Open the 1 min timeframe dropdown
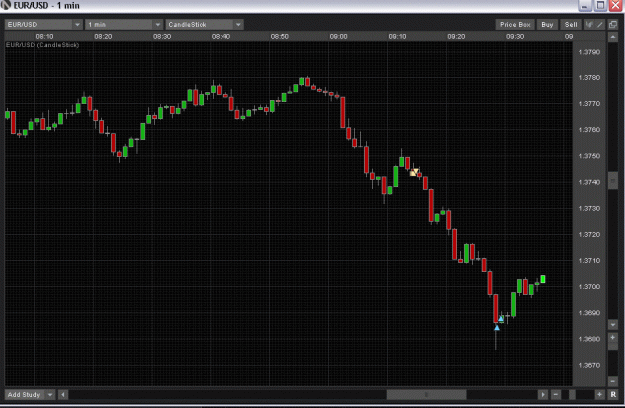Image resolution: width=625 pixels, height=408 pixels. coord(124,25)
